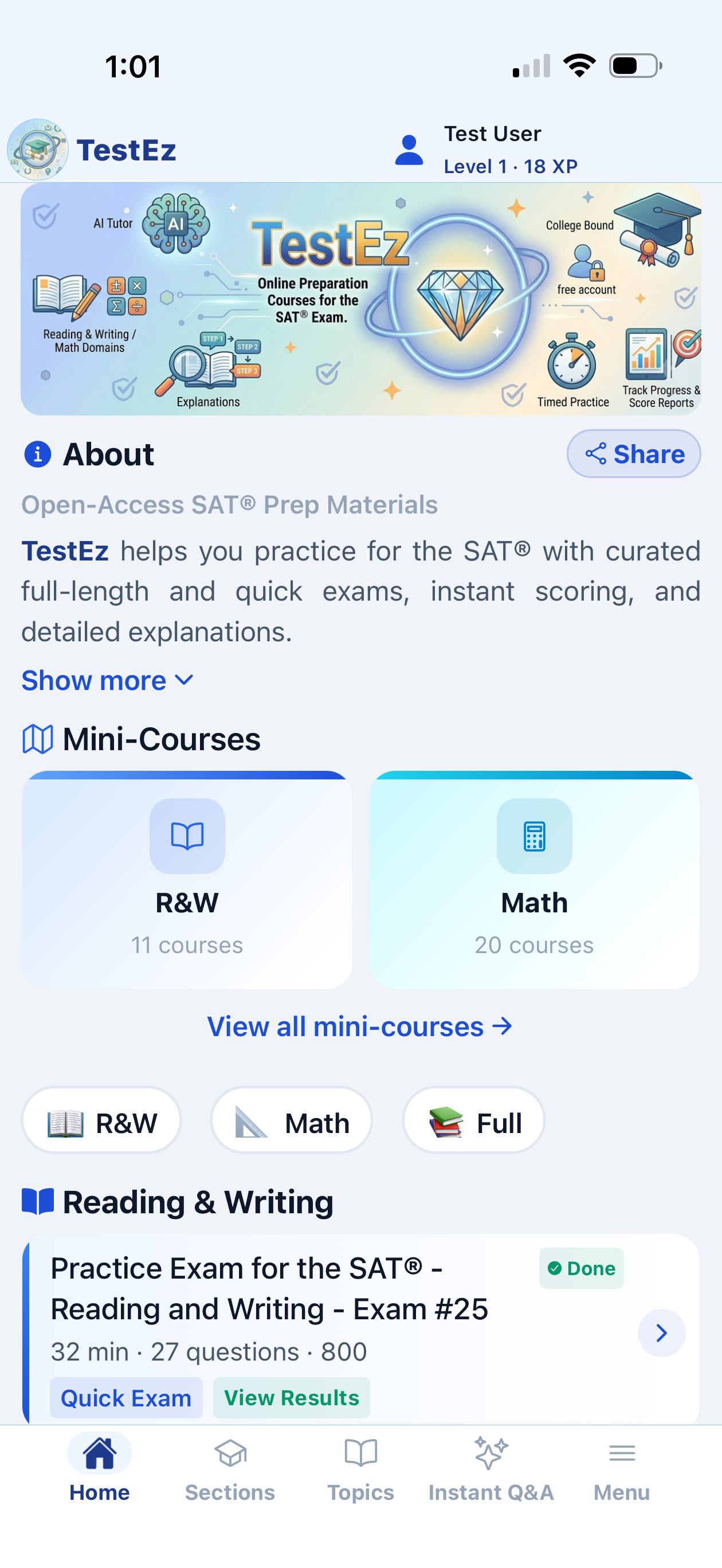Follow the View all mini-courses link
Image resolution: width=722 pixels, height=1568 pixels.
tap(360, 1026)
